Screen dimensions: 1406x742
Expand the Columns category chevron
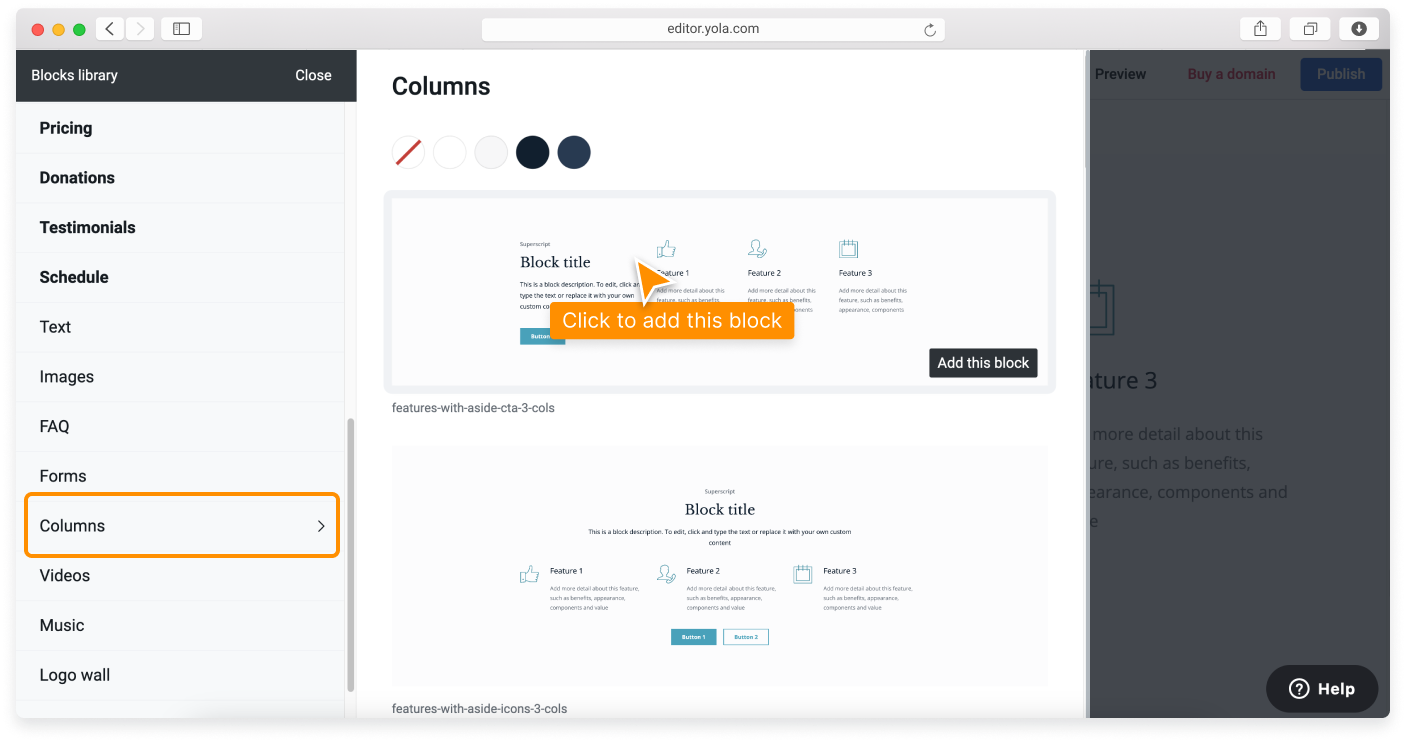click(x=321, y=526)
